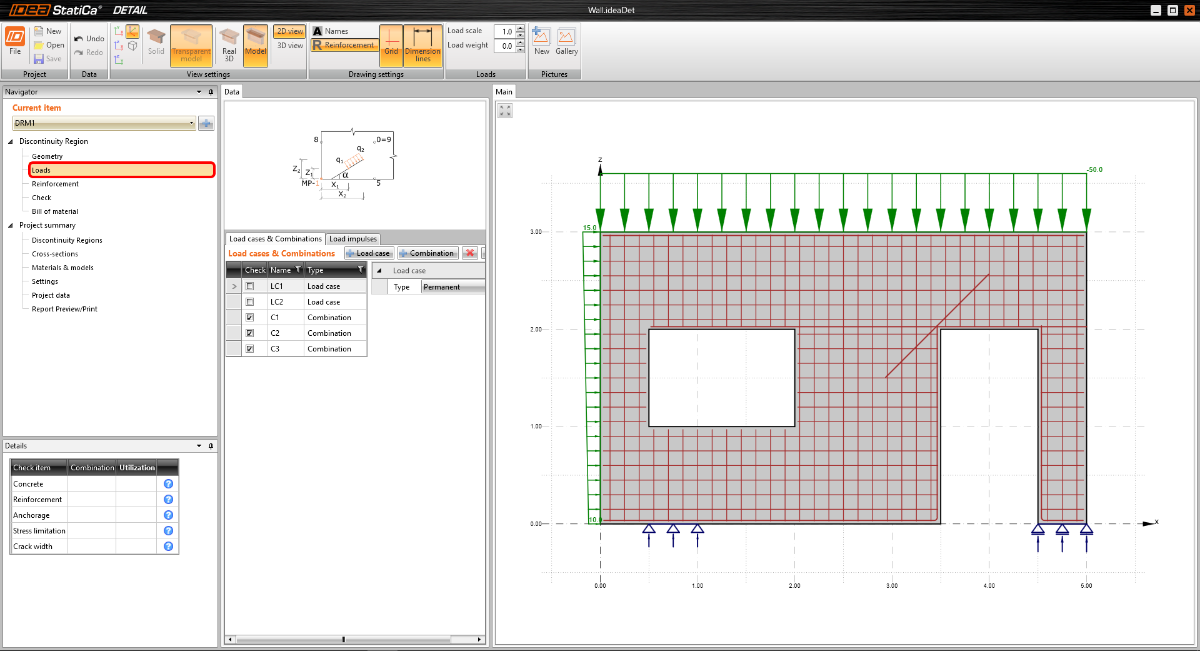
Task: Select the Main tab
Action: click(x=503, y=91)
